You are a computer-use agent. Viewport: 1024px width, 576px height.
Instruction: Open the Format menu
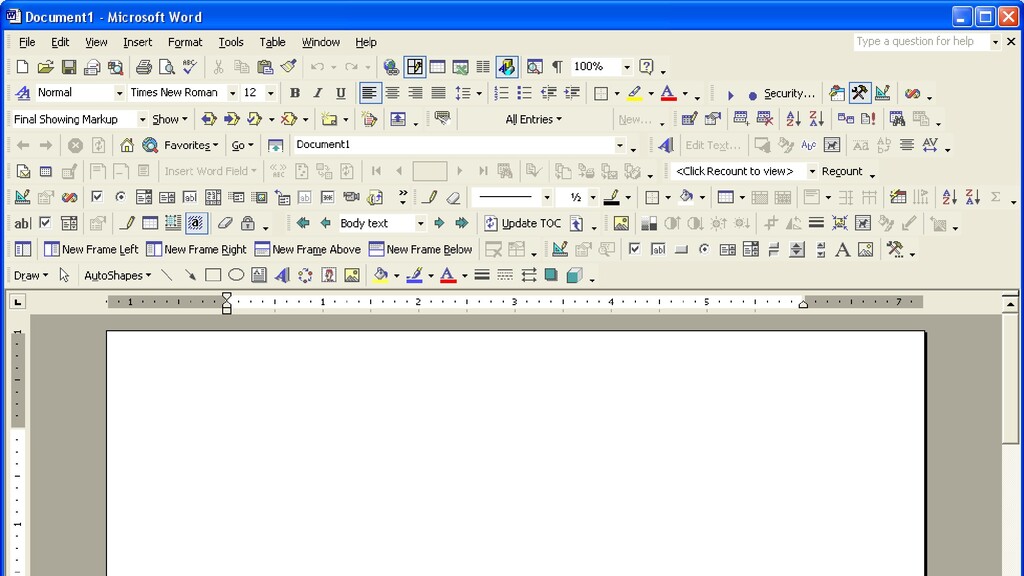point(185,42)
